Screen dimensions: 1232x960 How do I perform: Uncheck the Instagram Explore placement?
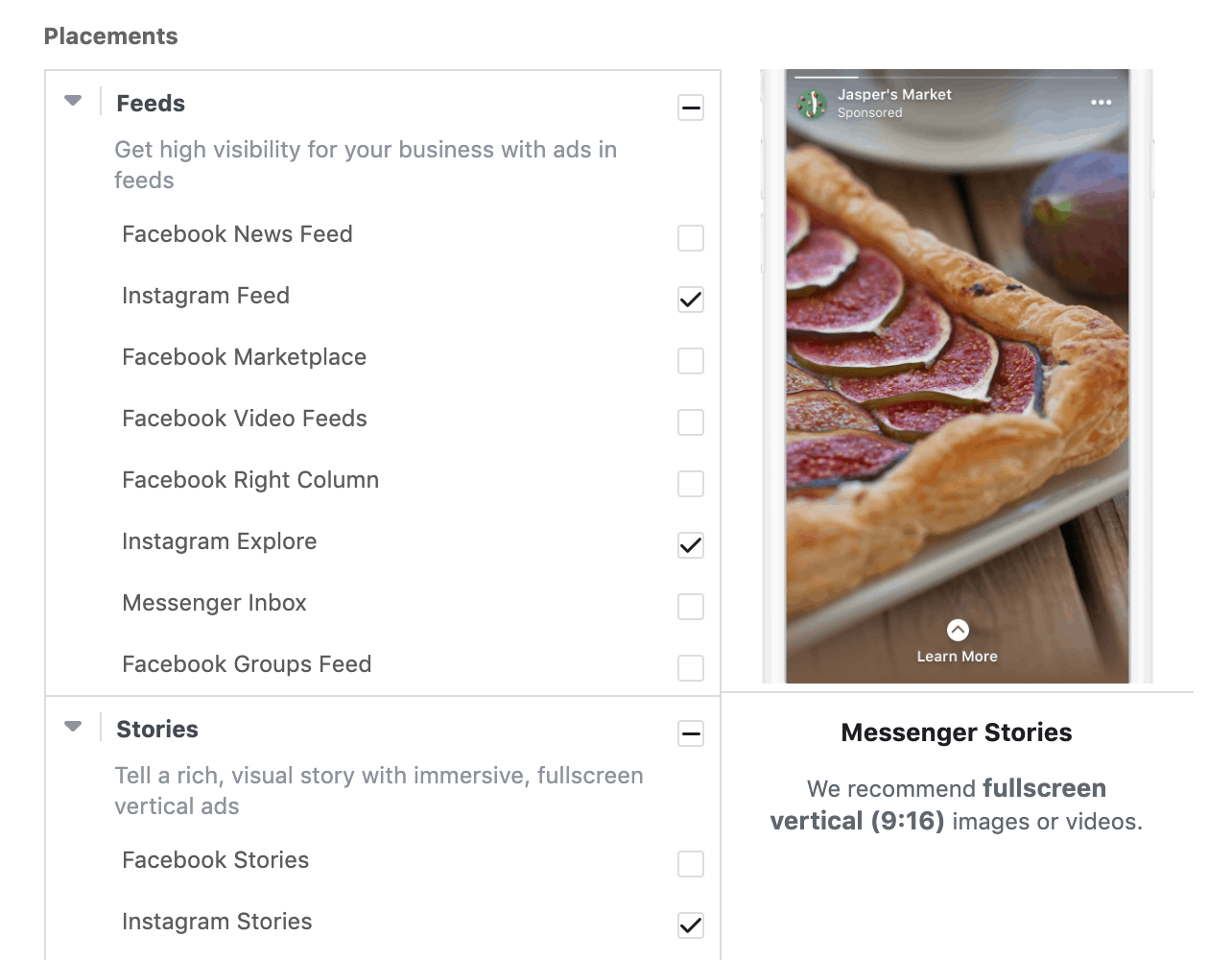click(x=691, y=545)
